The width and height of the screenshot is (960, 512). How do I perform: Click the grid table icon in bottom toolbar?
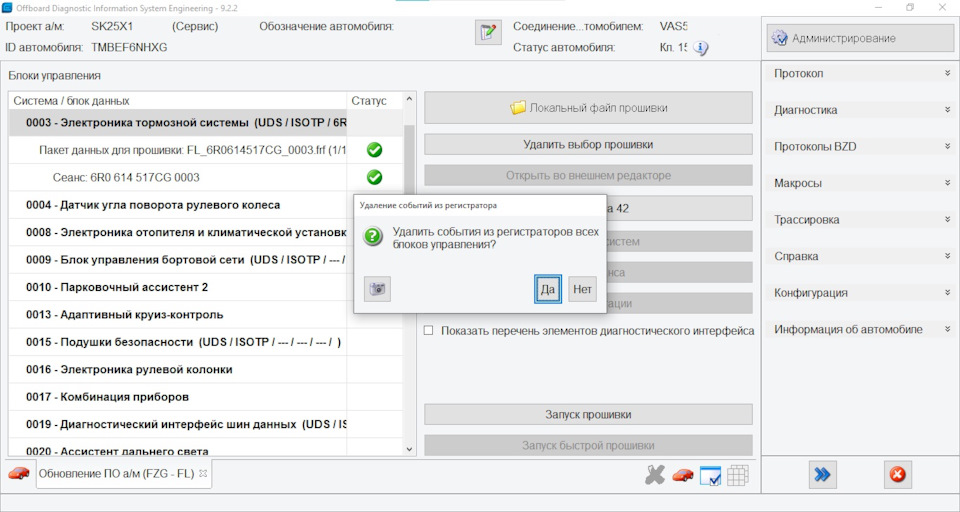(738, 475)
